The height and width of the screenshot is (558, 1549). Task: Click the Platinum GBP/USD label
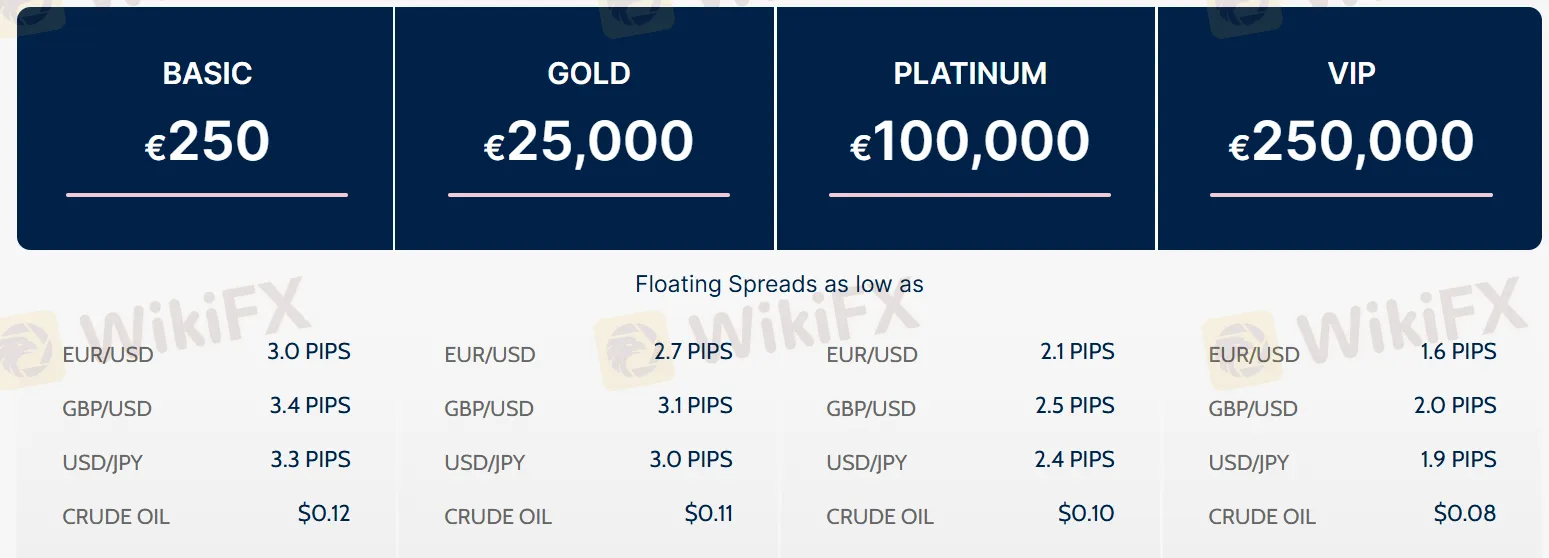pos(871,408)
